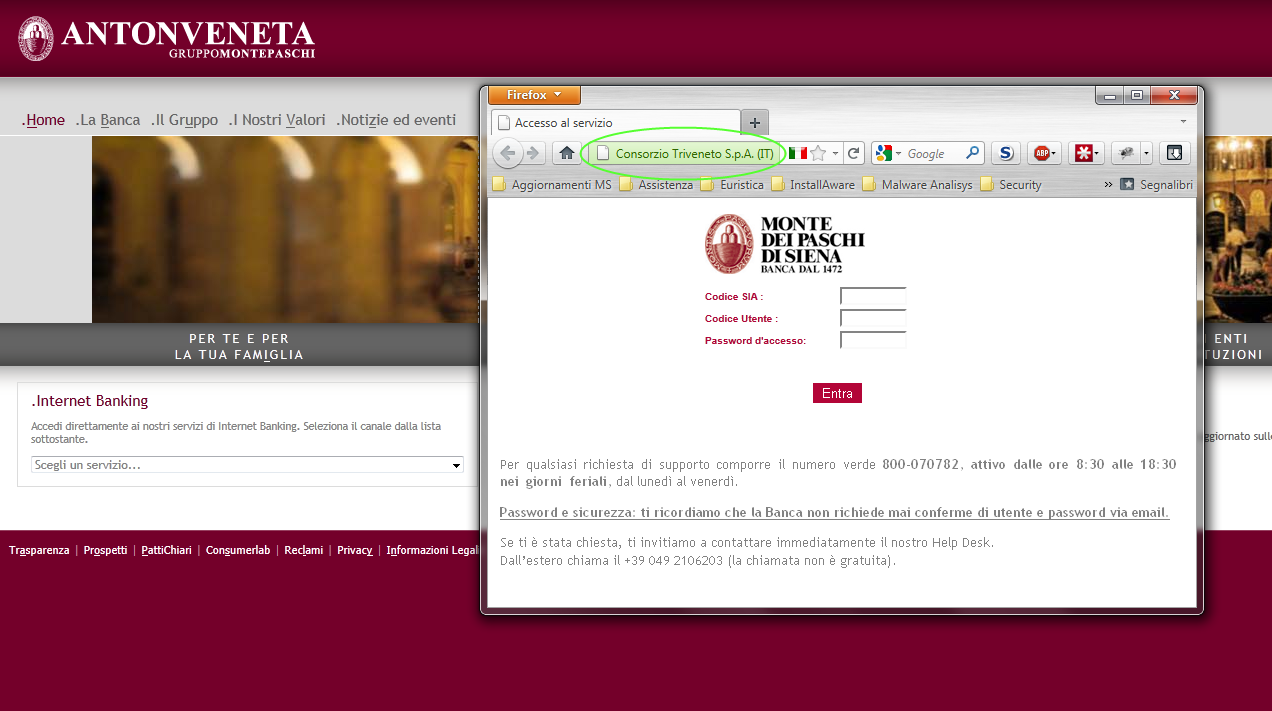The height and width of the screenshot is (711, 1272).
Task: Open the Prospetti footer link
Action: coord(105,550)
